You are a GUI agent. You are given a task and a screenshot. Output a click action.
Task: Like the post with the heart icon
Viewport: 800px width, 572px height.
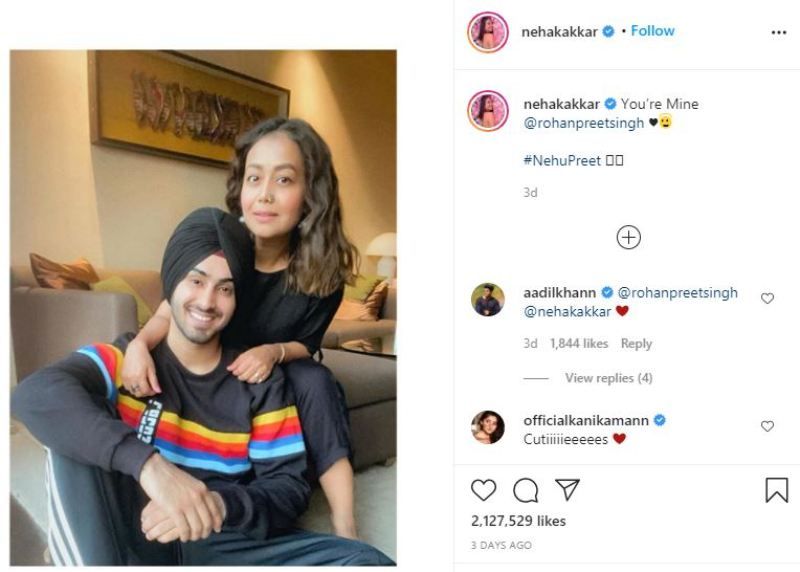coord(483,490)
